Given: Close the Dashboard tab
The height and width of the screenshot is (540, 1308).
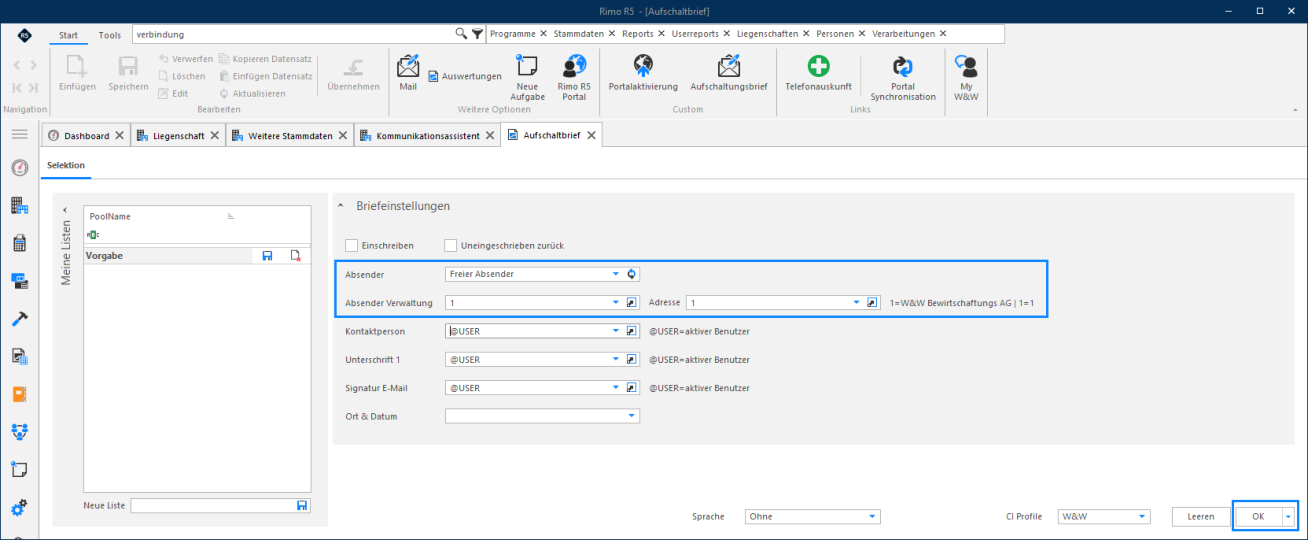Looking at the screenshot, I should (x=119, y=136).
